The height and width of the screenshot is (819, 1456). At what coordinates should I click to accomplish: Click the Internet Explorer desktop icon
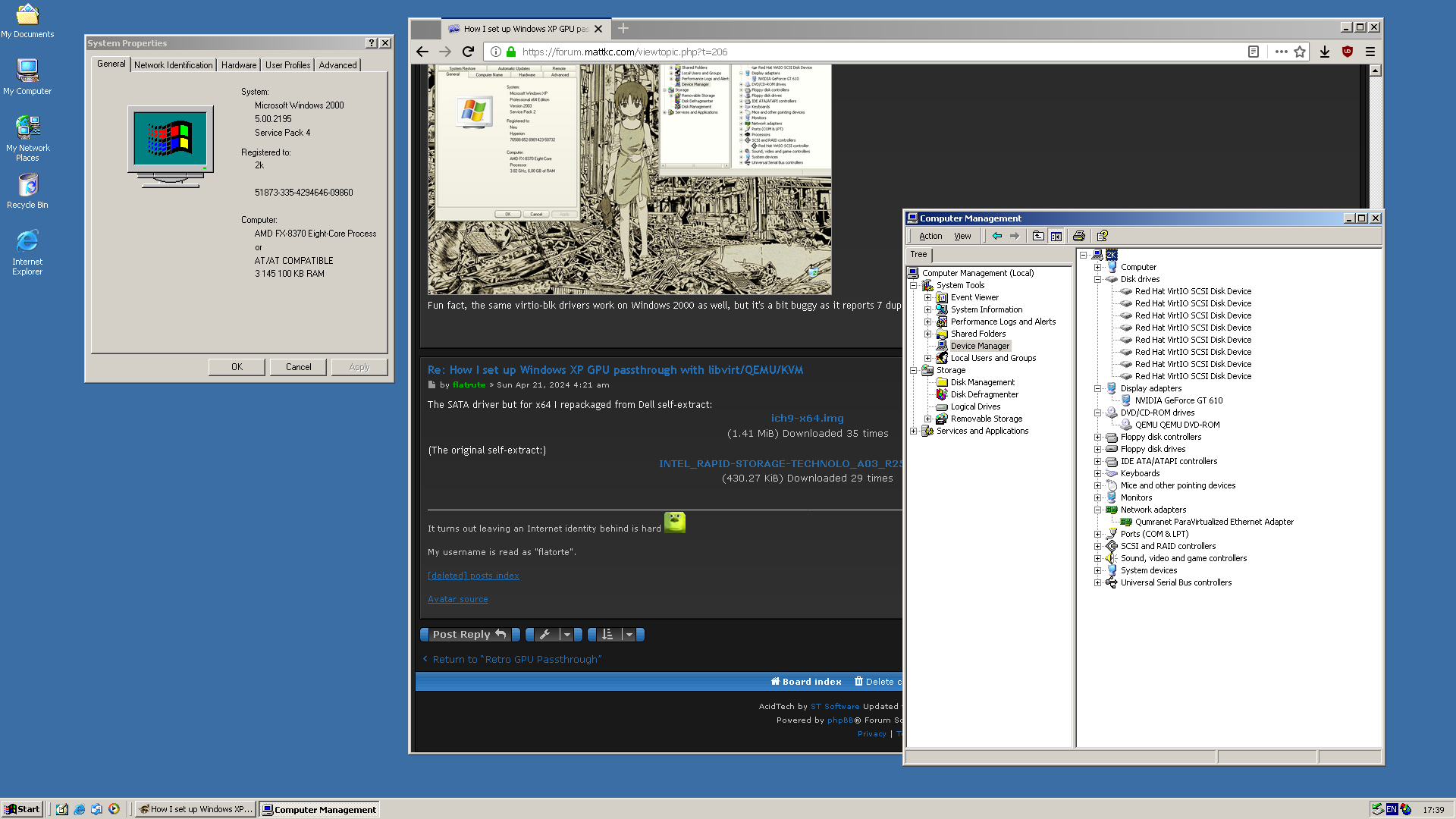tap(27, 253)
